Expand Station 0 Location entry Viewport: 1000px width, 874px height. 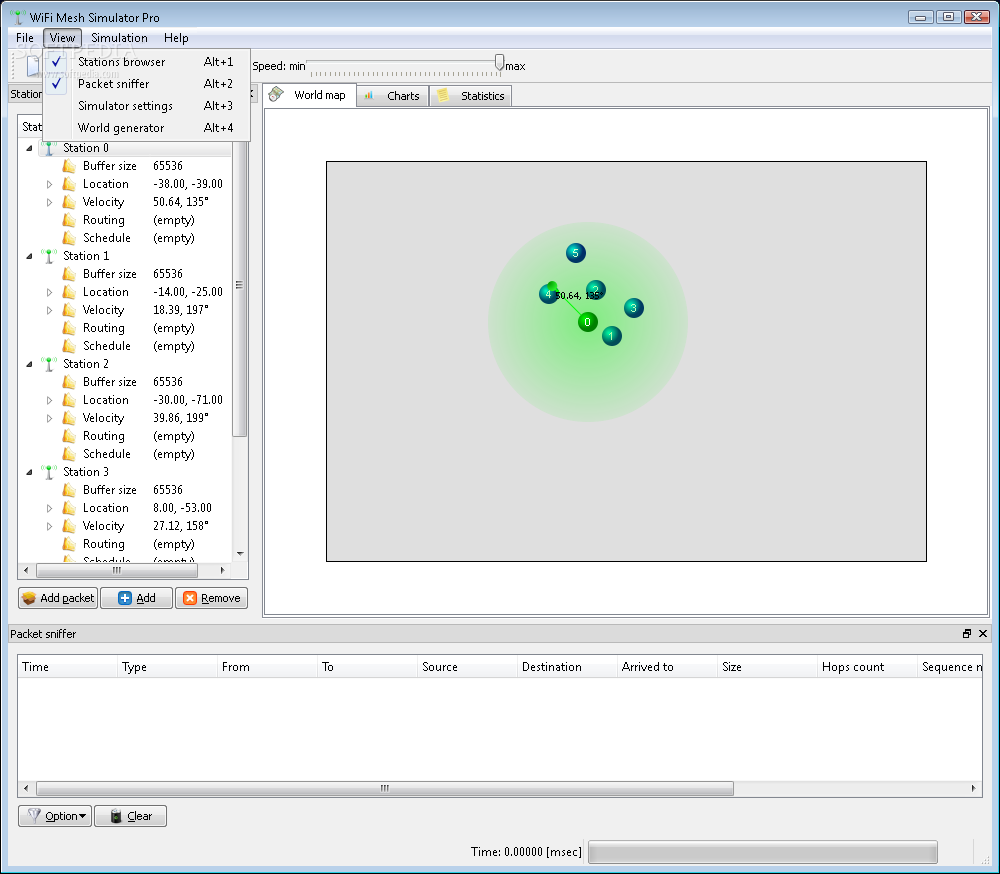pos(49,184)
